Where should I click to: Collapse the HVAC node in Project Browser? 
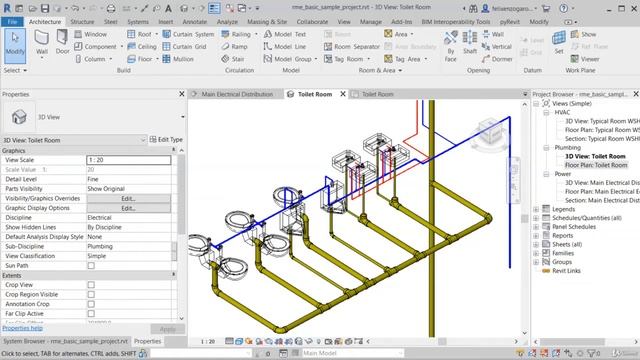(x=546, y=112)
